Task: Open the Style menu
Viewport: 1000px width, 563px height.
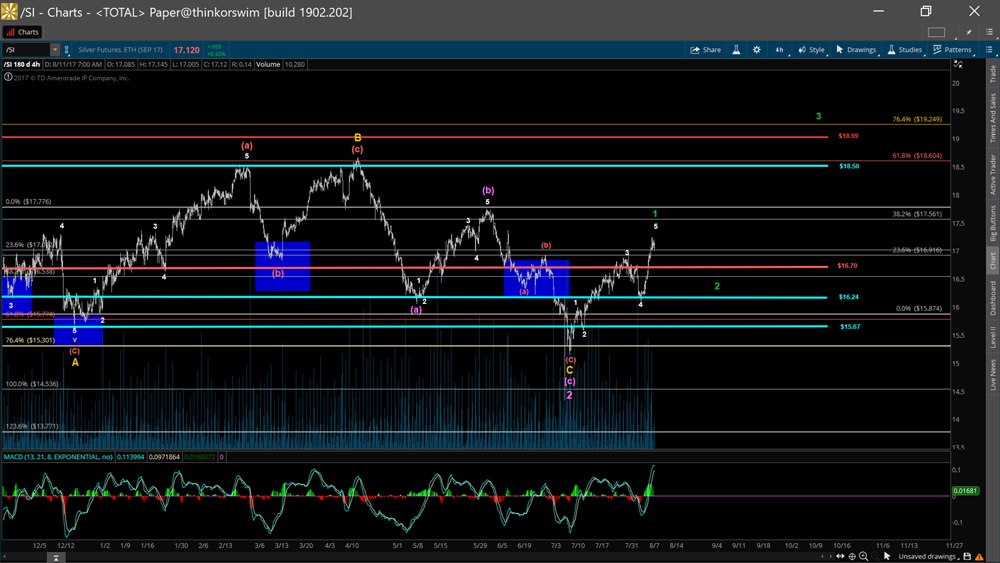Action: click(811, 49)
